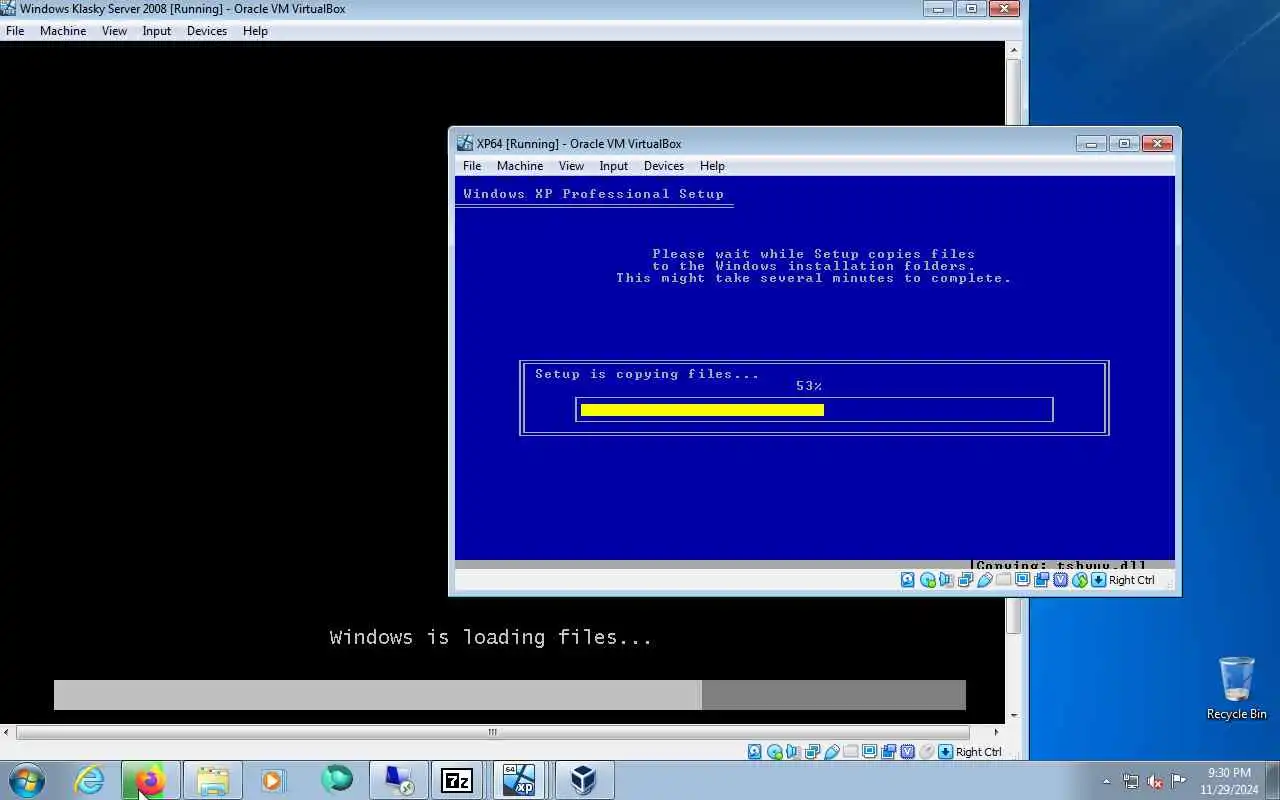The height and width of the screenshot is (800, 1280).
Task: Open Devices menu in Klasky Server window
Action: pyautogui.click(x=207, y=31)
